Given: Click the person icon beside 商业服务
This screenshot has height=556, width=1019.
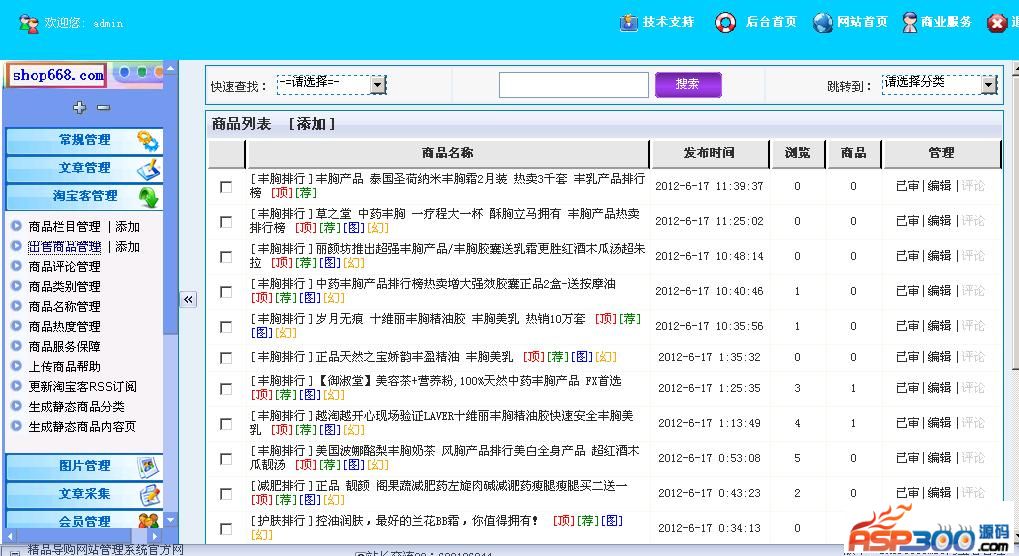Looking at the screenshot, I should pyautogui.click(x=909, y=22).
